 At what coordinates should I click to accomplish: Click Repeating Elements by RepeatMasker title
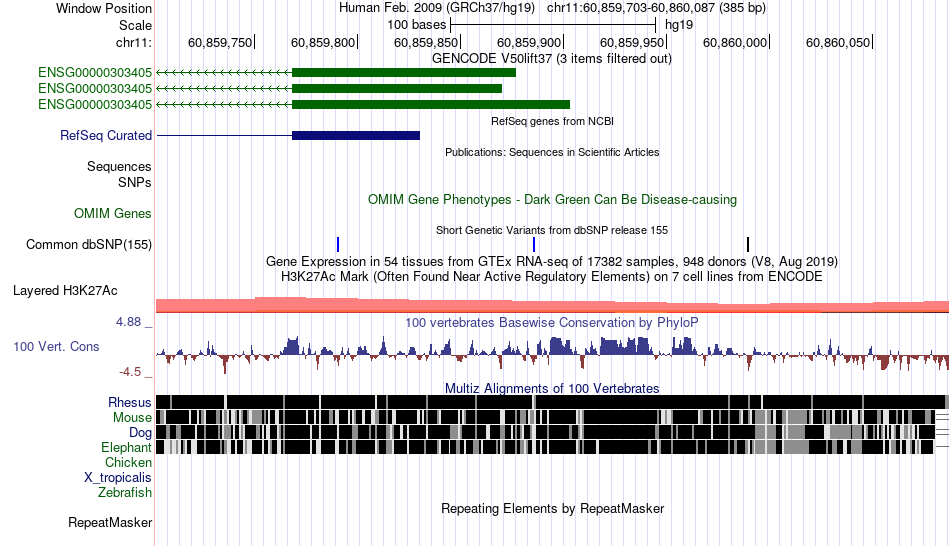click(553, 508)
